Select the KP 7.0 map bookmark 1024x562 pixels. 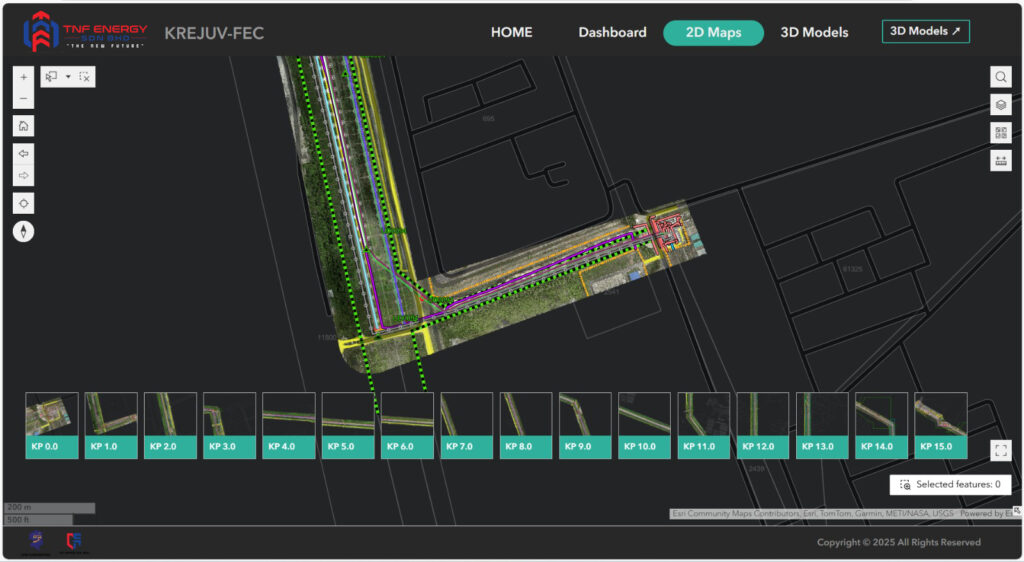point(466,426)
